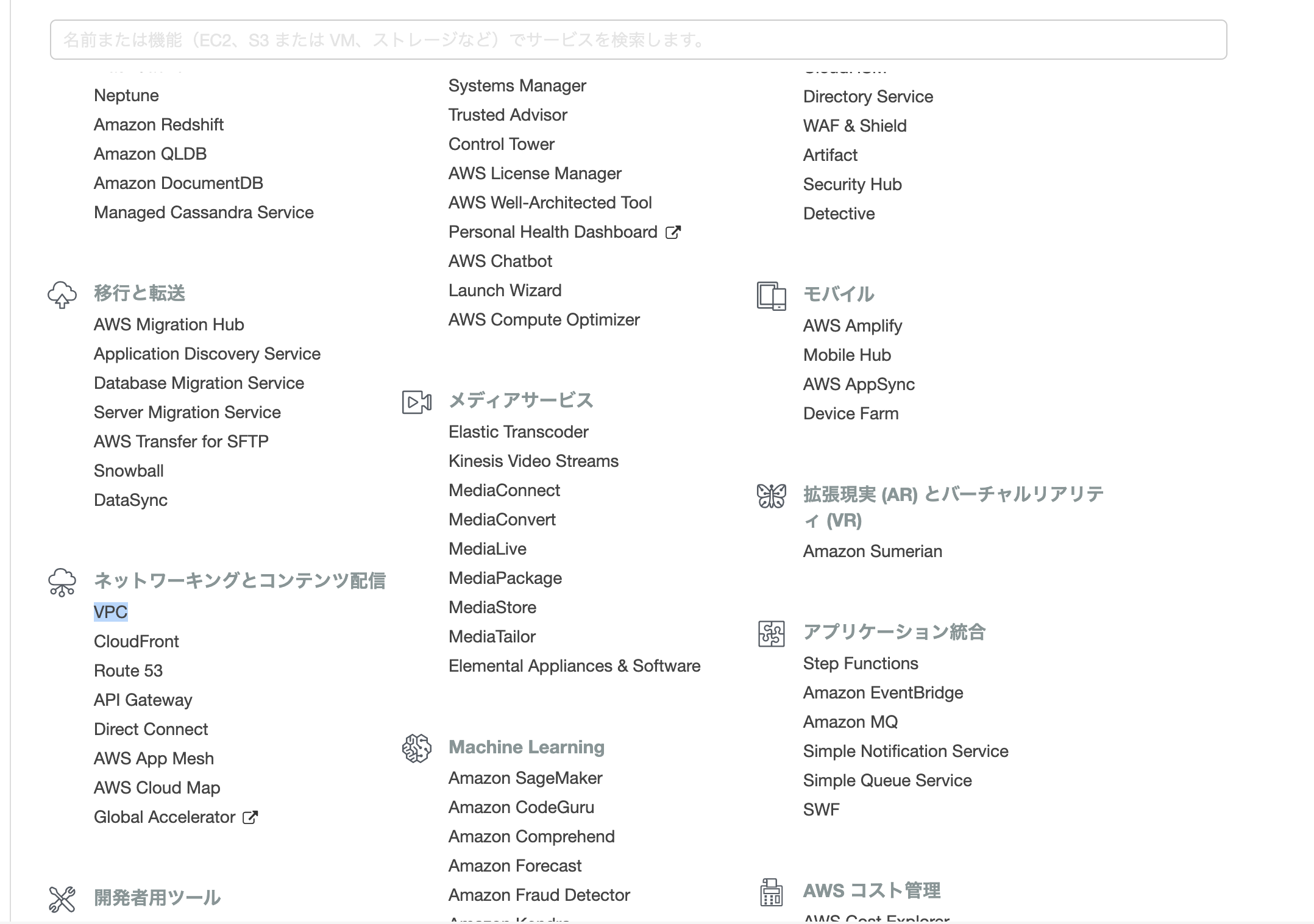1314x924 pixels.
Task: Open Amazon Redshift
Action: pyautogui.click(x=159, y=124)
